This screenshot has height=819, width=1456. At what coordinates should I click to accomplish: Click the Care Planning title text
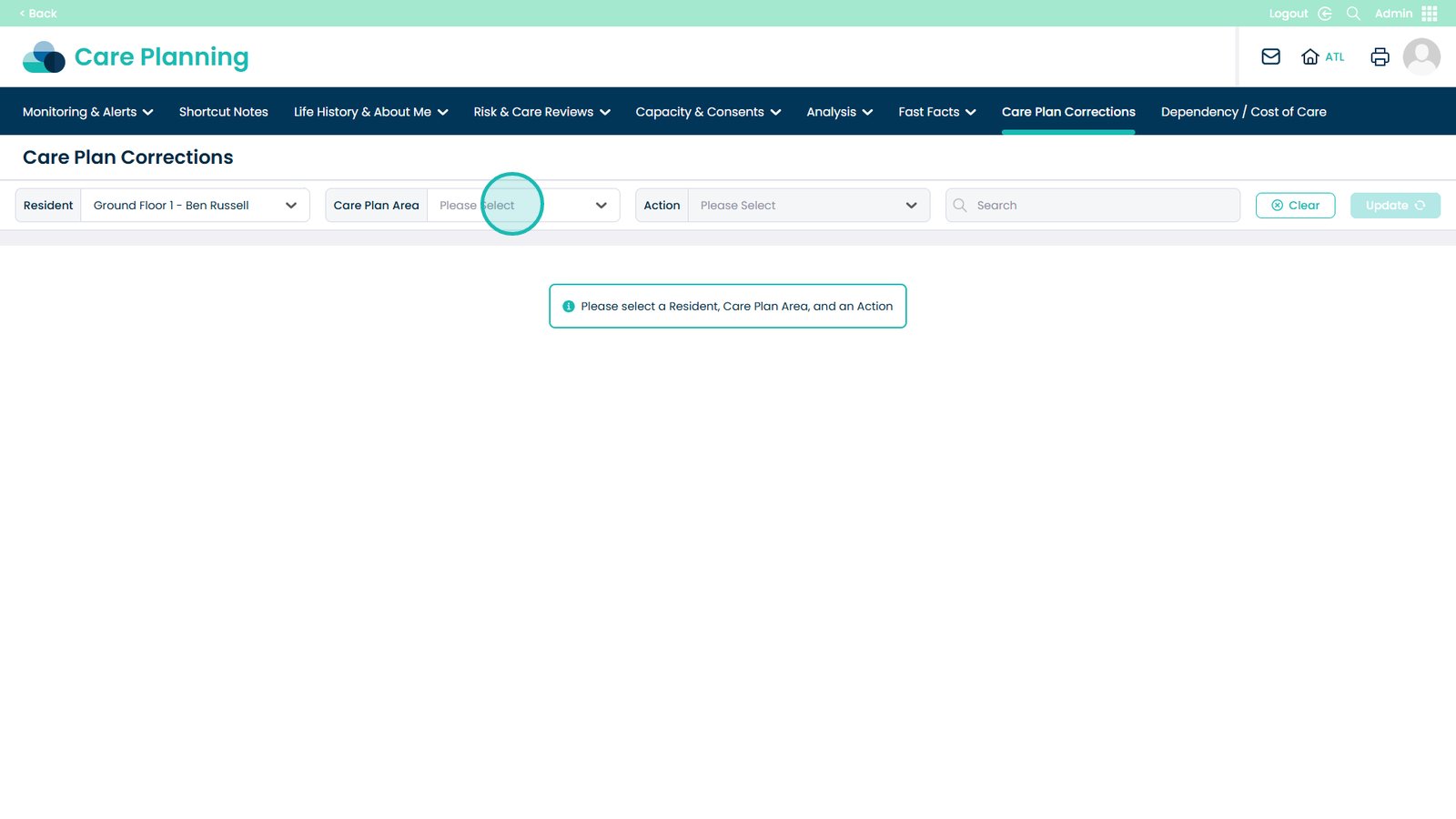tap(162, 57)
